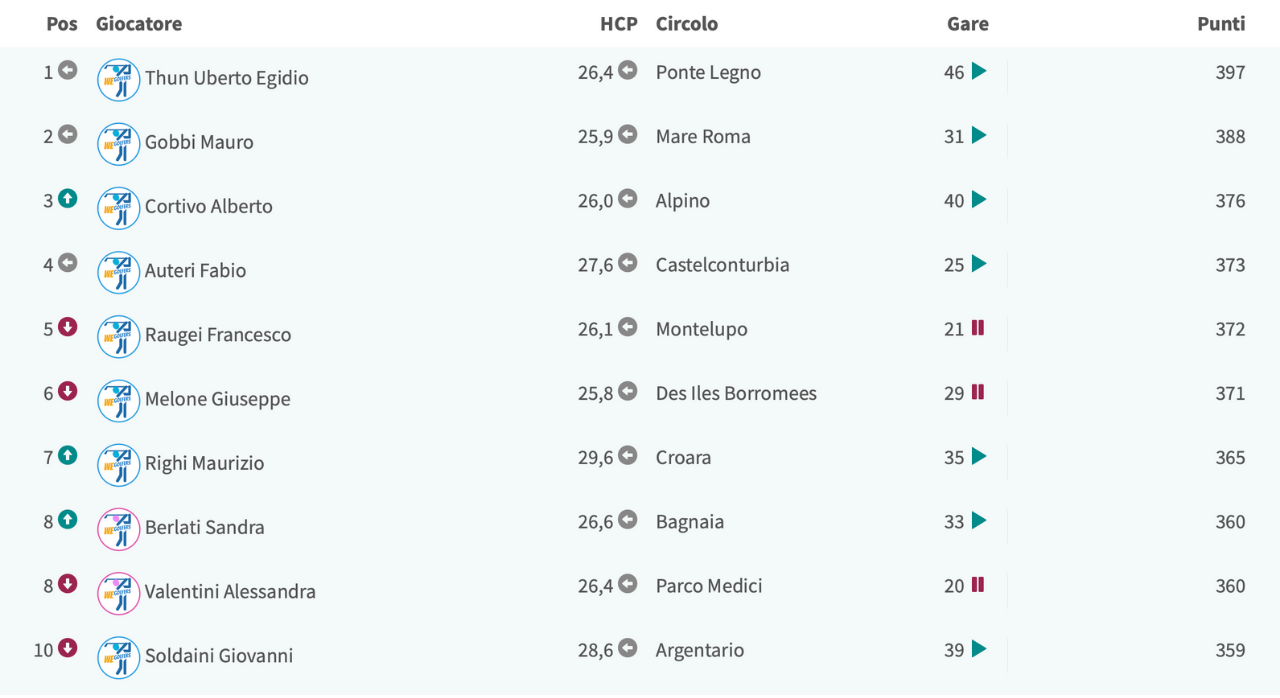1280x698 pixels.
Task: Click the Castelconturbia club name
Action: (x=723, y=265)
